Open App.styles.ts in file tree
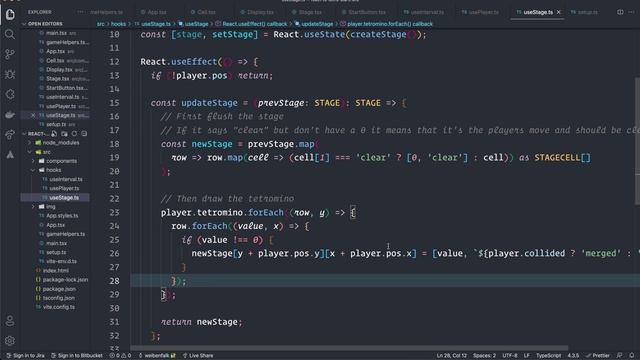 pos(62,216)
